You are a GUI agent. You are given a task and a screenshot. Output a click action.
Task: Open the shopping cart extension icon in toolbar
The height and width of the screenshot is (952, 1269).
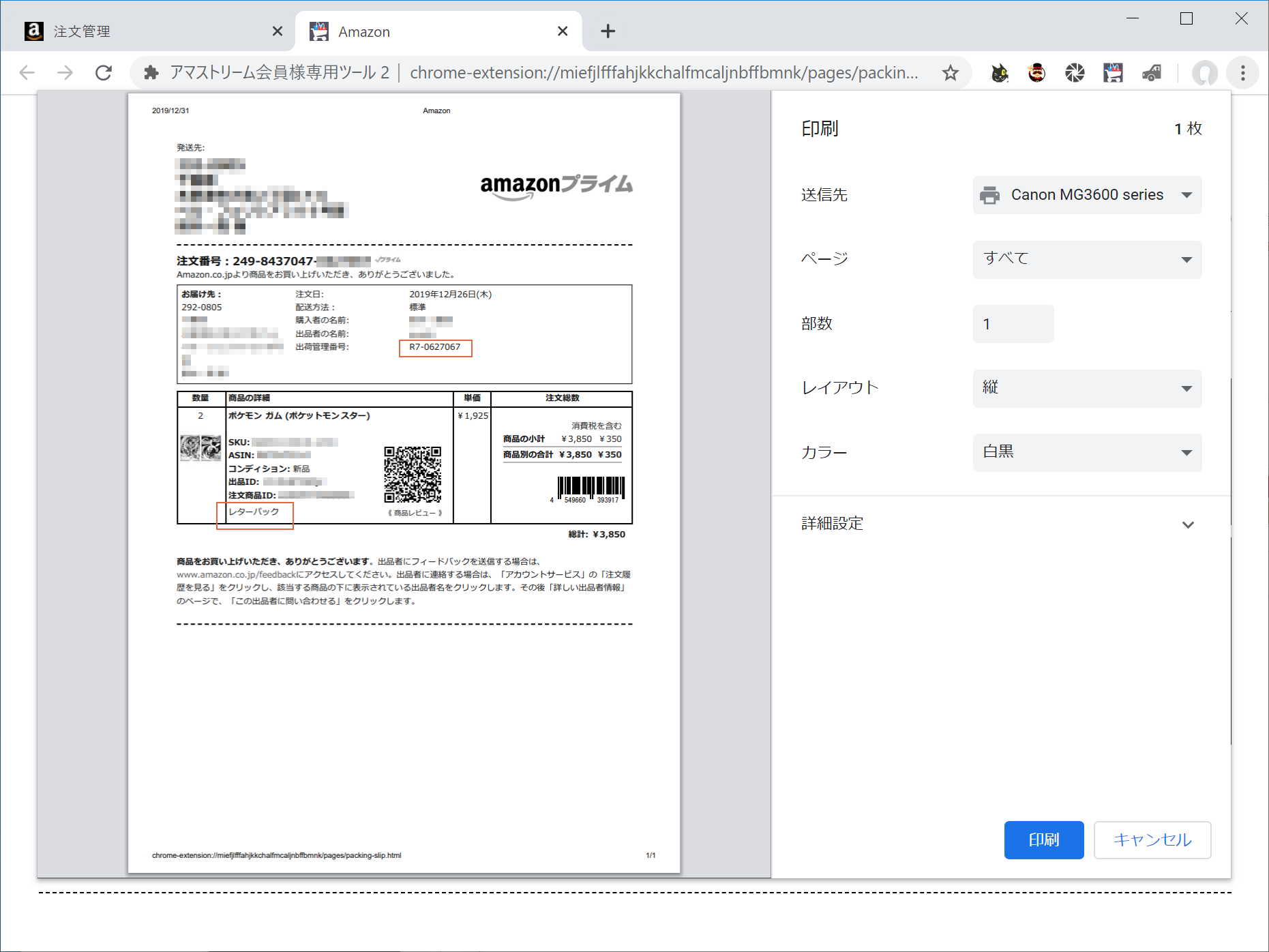point(1113,72)
